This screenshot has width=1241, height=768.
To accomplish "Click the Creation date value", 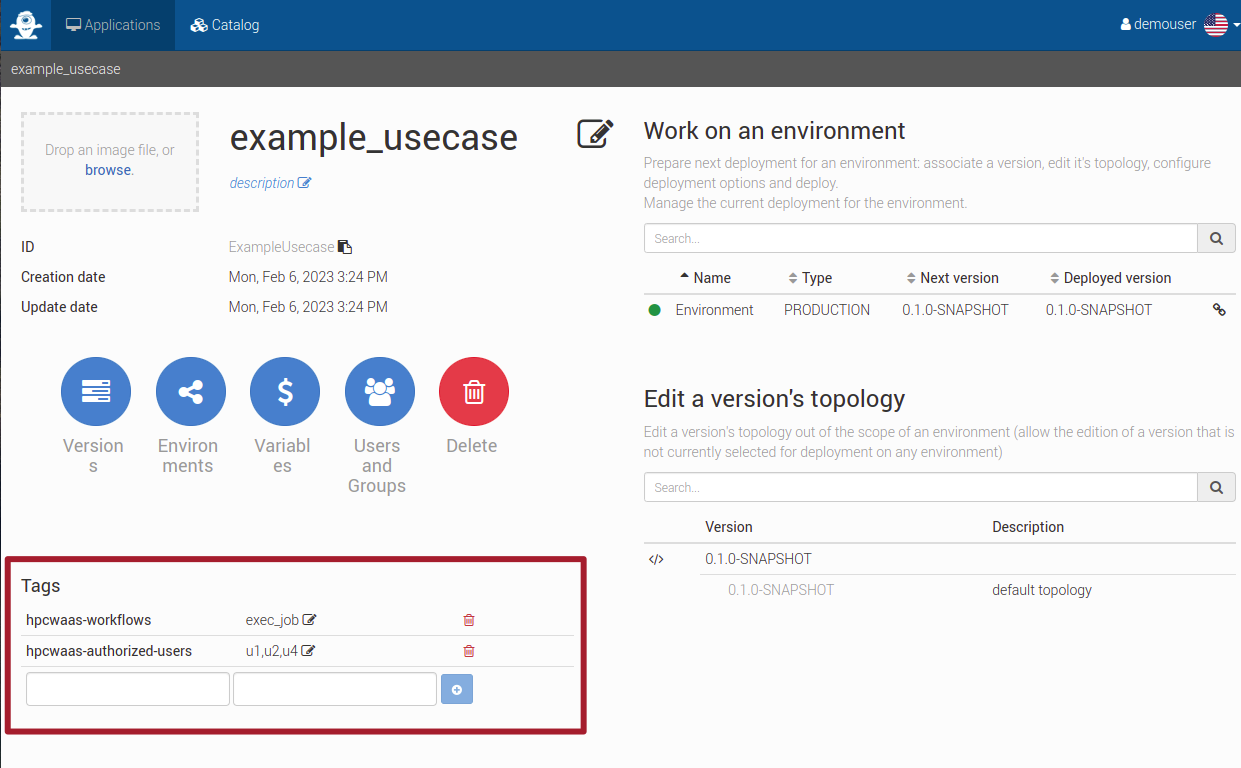I will click(x=308, y=277).
